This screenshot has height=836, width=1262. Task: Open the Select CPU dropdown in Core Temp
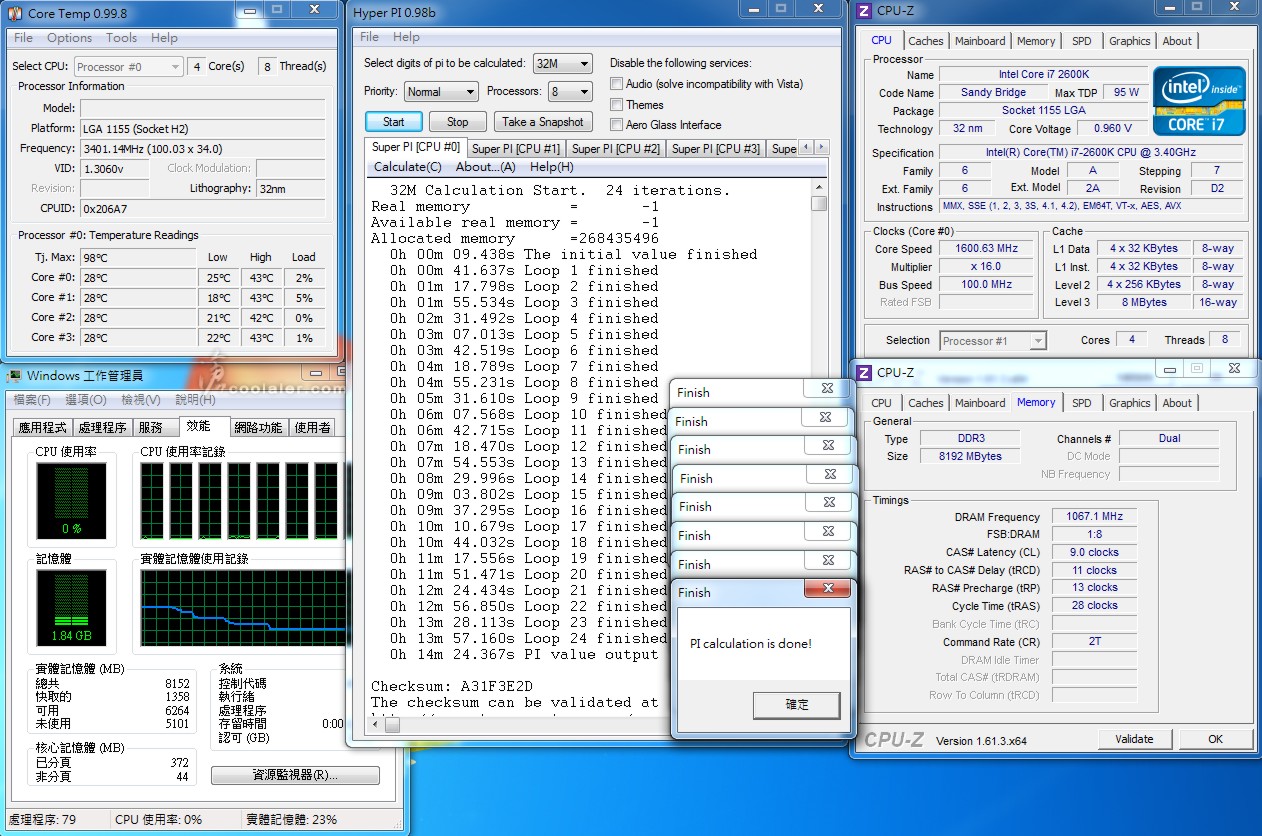point(129,67)
